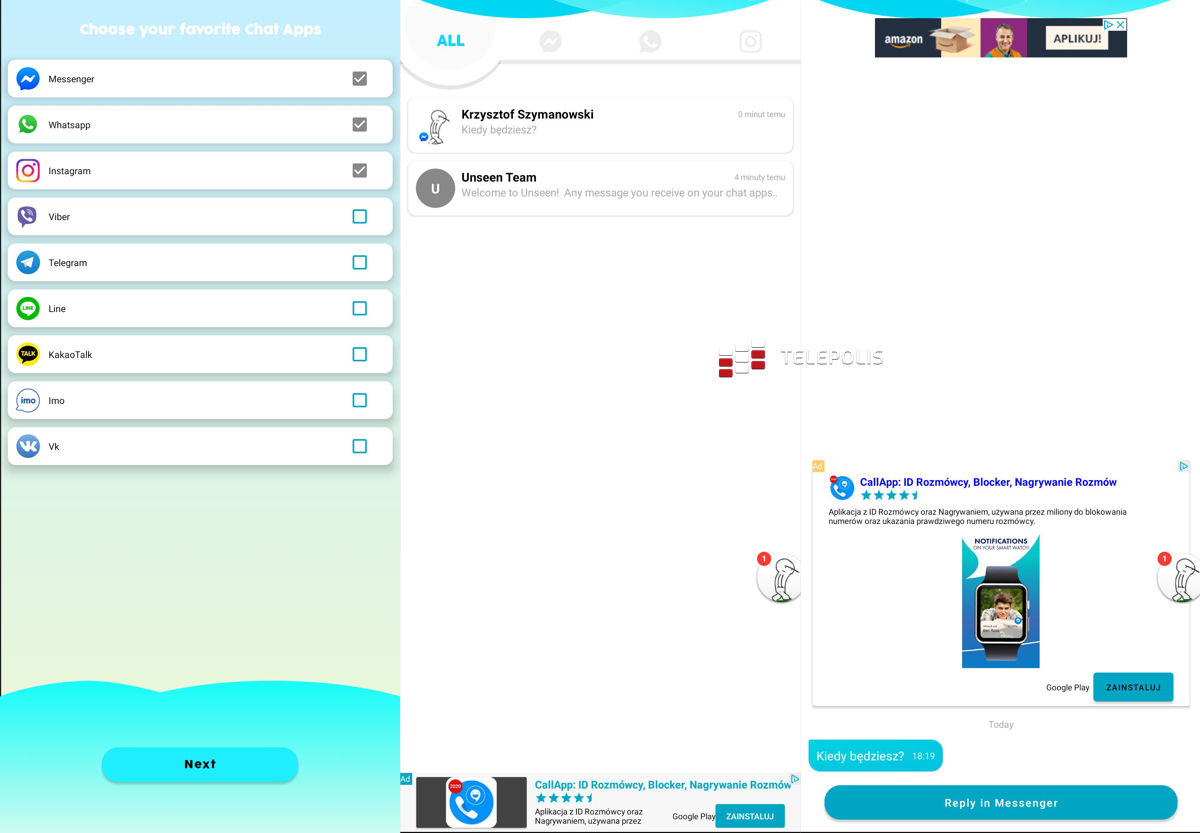
Task: Show the ALL messages tab
Action: (450, 41)
